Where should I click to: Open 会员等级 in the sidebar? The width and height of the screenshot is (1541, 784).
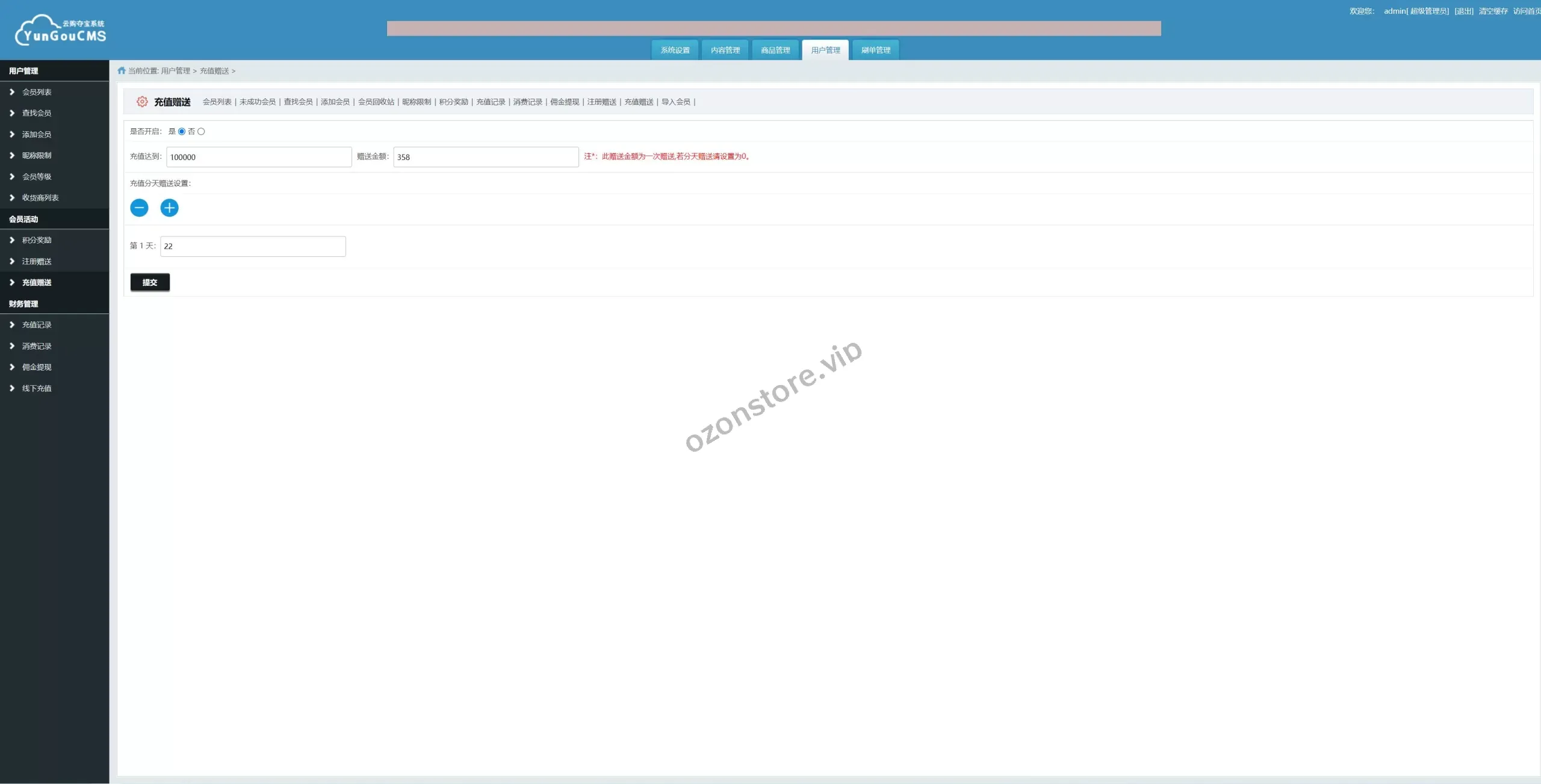pos(37,176)
